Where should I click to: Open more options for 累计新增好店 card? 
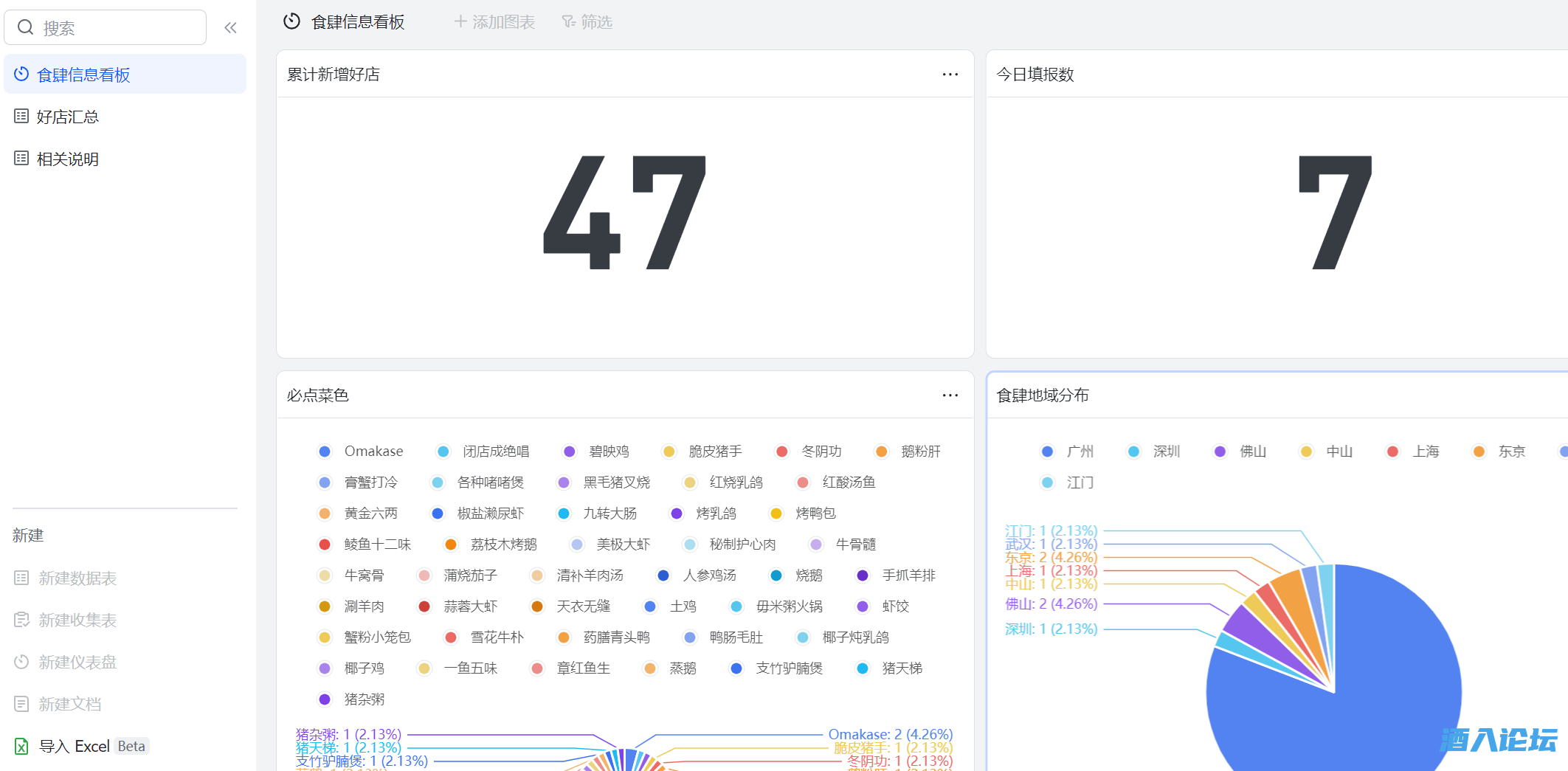[950, 75]
